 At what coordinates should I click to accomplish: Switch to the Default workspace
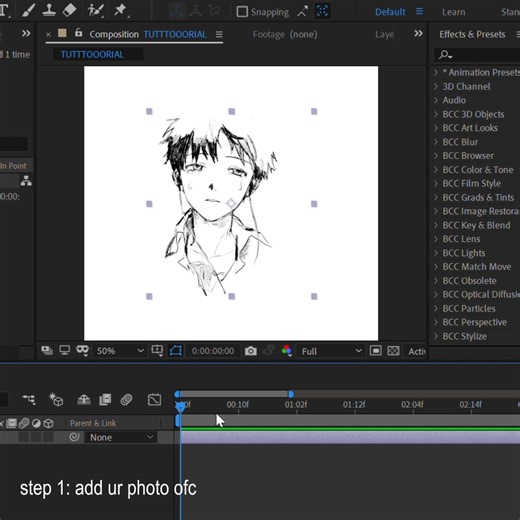390,12
